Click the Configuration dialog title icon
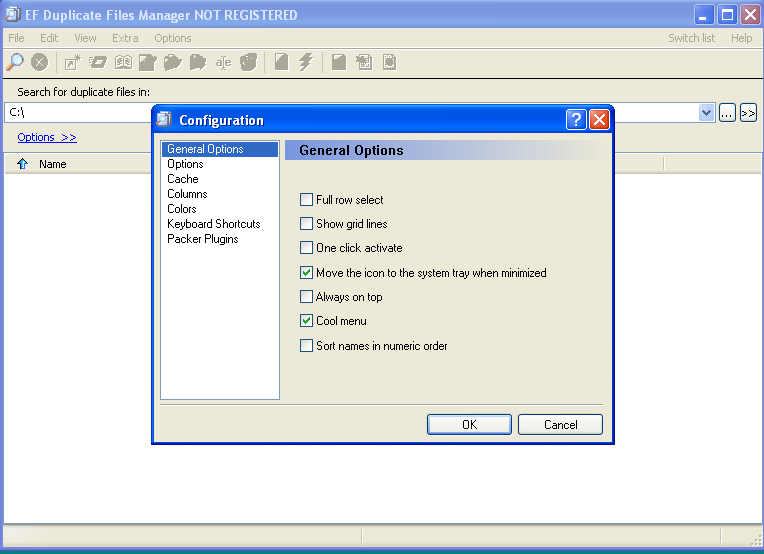This screenshot has width=764, height=554. tap(165, 119)
